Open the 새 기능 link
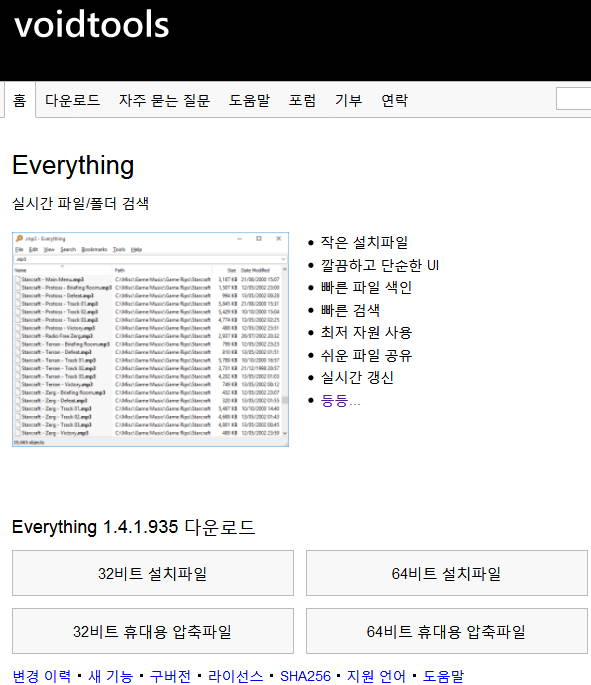 111,676
